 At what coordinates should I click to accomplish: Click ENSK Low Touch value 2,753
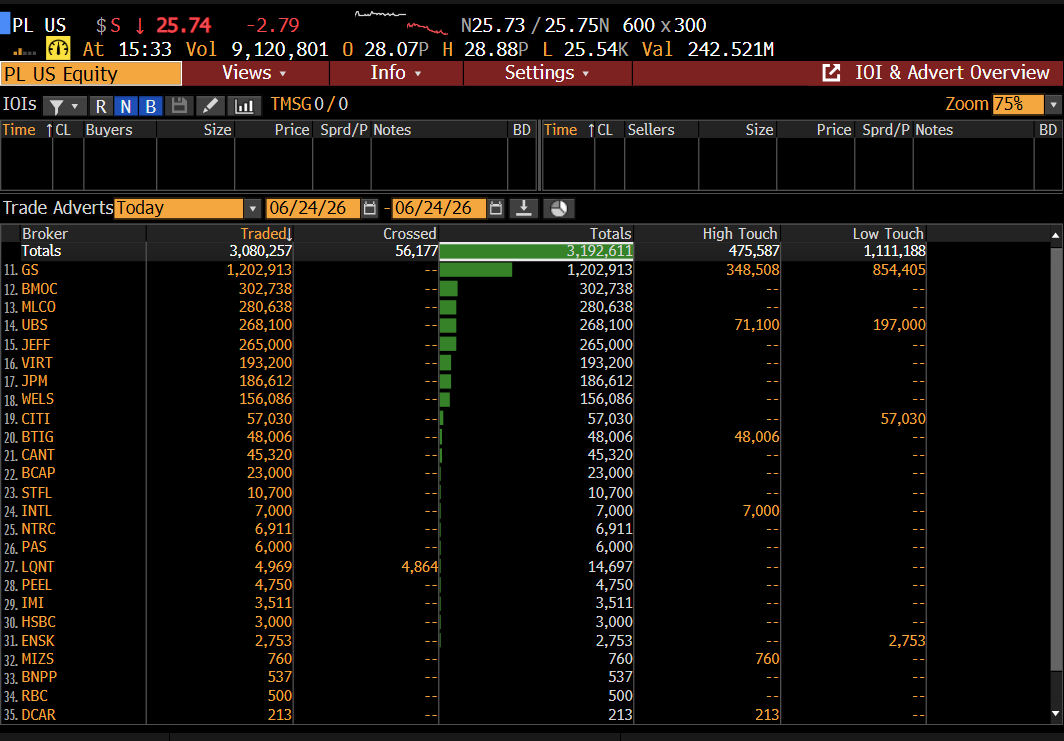pyautogui.click(x=907, y=641)
